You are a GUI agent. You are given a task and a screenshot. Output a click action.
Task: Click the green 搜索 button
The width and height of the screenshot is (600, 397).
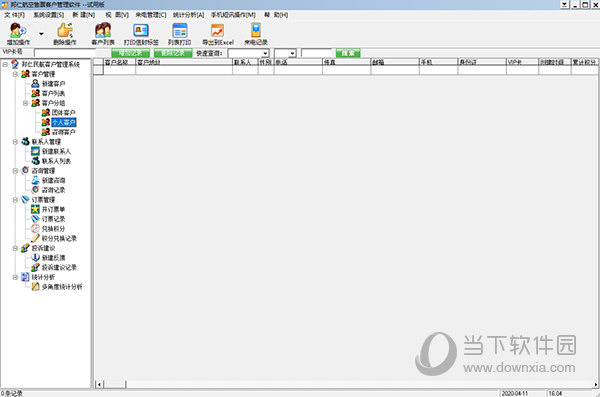click(348, 53)
